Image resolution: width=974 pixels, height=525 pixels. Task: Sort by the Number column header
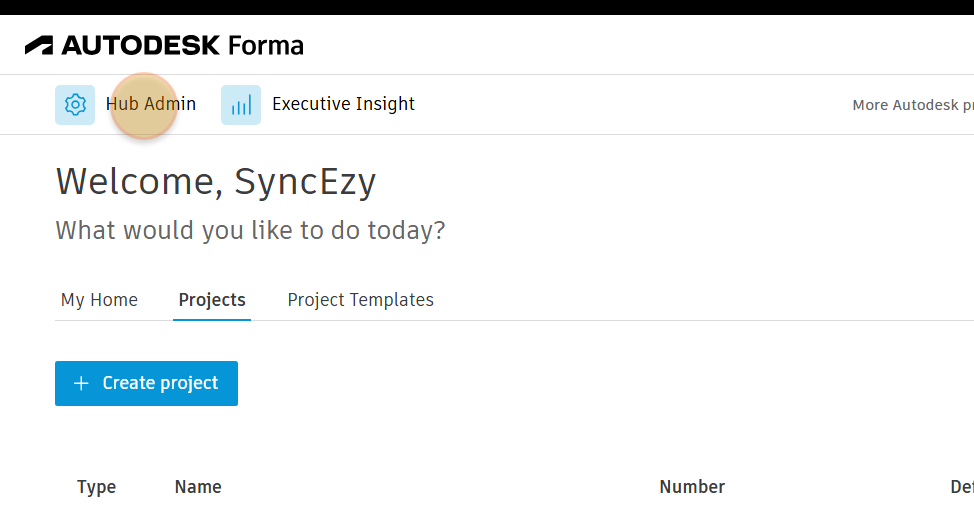coord(692,487)
